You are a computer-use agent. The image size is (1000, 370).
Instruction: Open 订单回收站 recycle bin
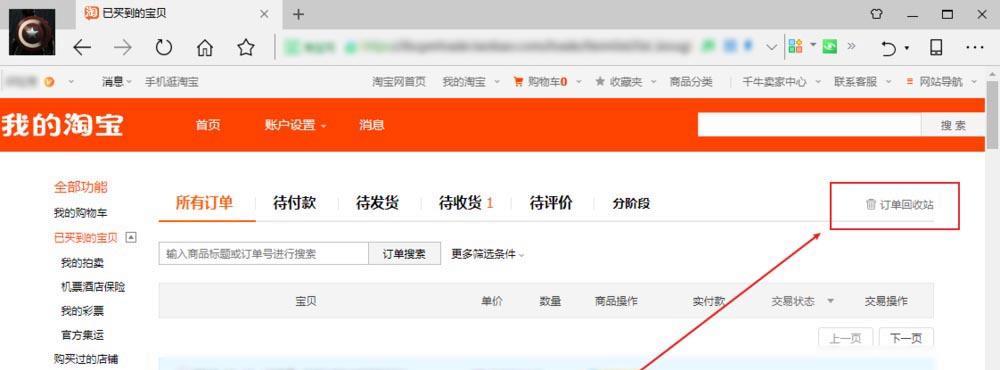(x=900, y=205)
